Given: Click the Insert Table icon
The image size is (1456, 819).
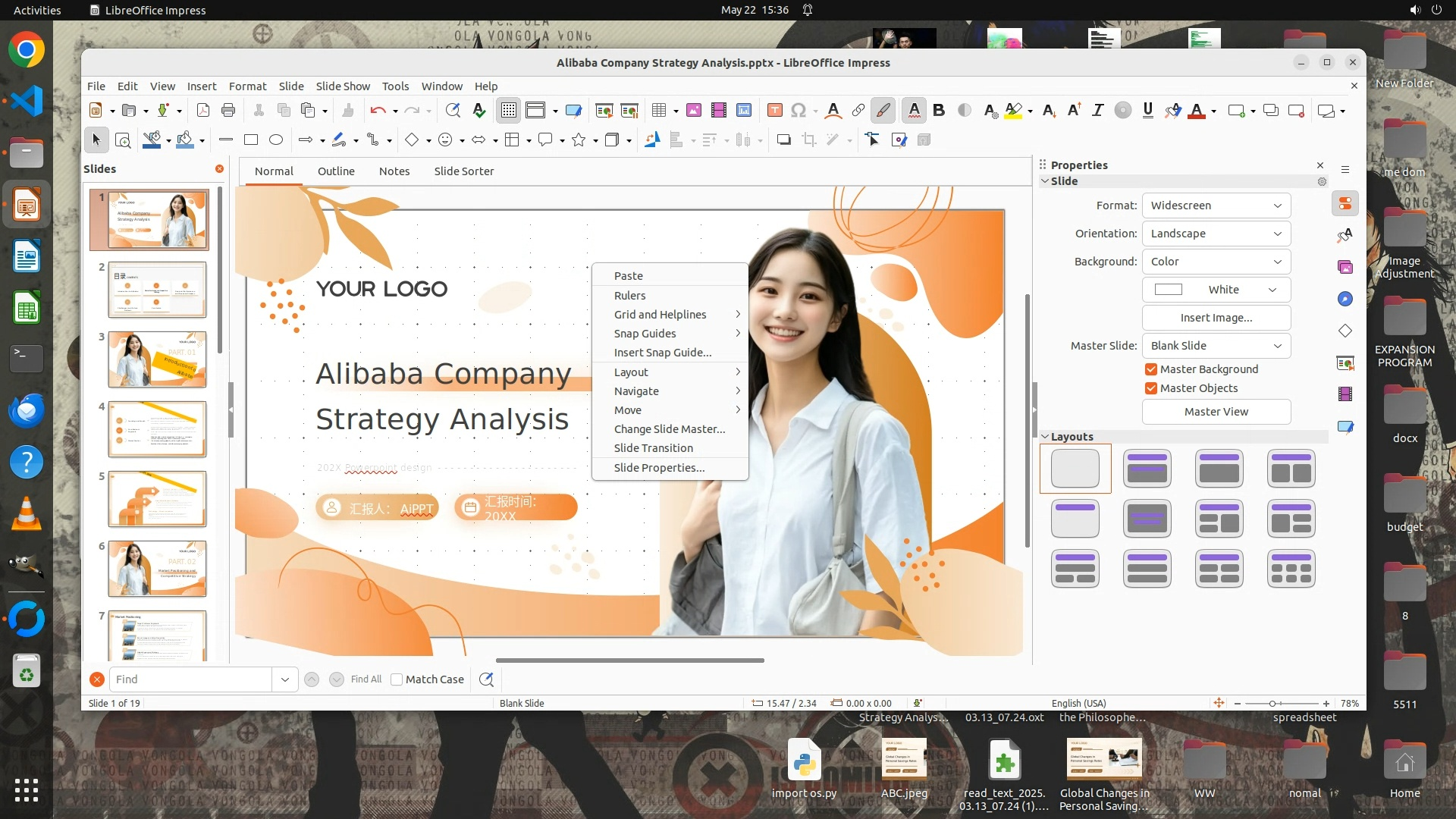Looking at the screenshot, I should 658,111.
